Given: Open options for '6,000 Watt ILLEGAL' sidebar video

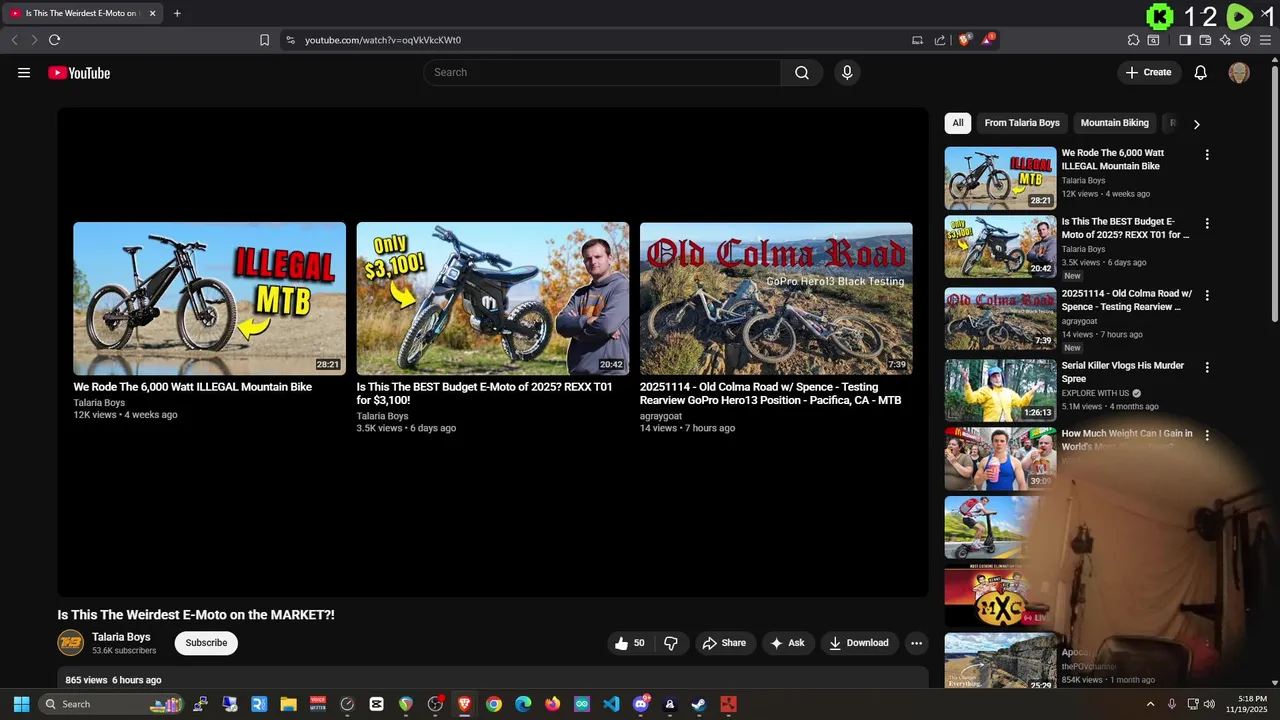Looking at the screenshot, I should coord(1207,155).
